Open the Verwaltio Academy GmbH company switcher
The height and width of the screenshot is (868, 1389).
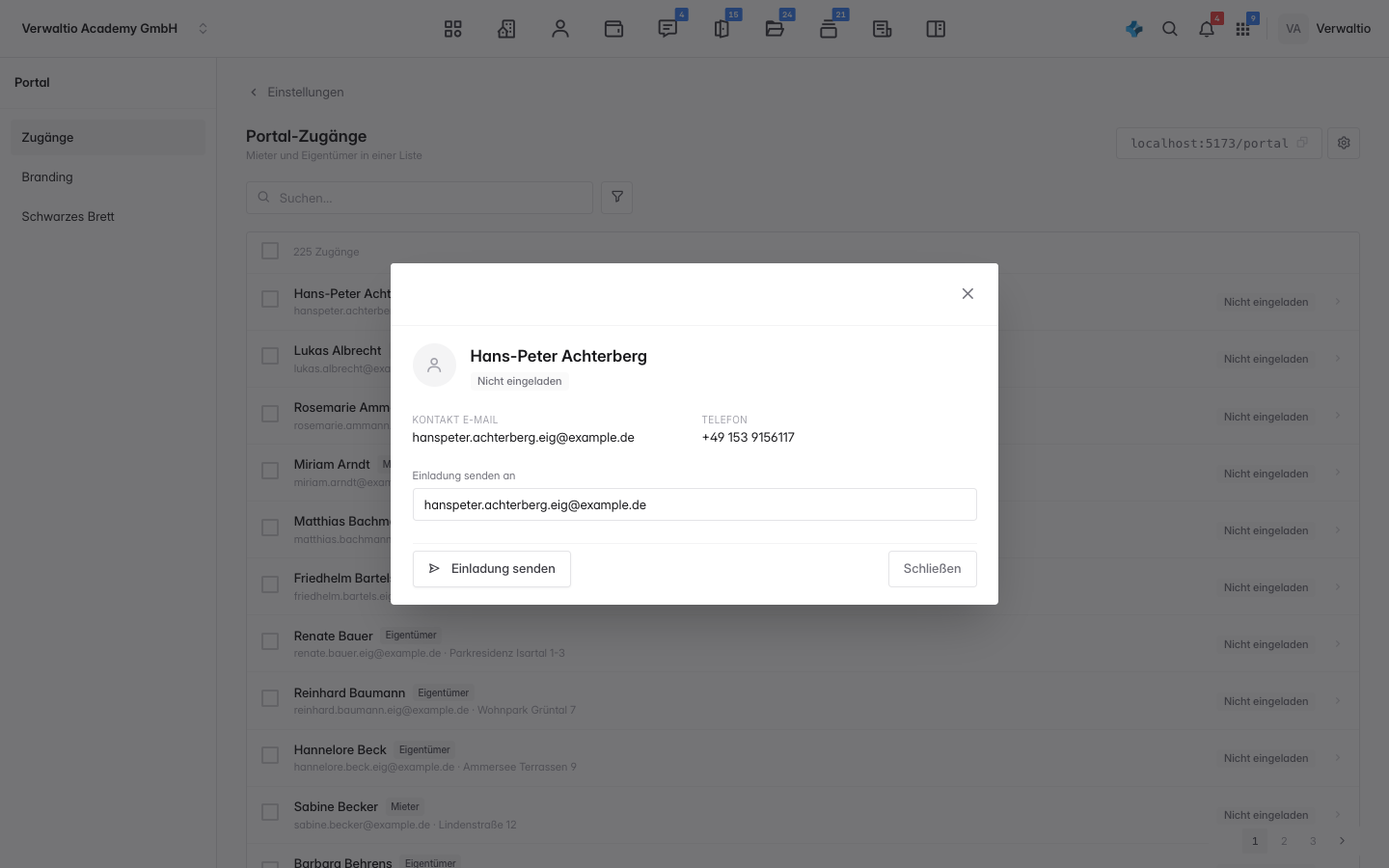tap(115, 29)
